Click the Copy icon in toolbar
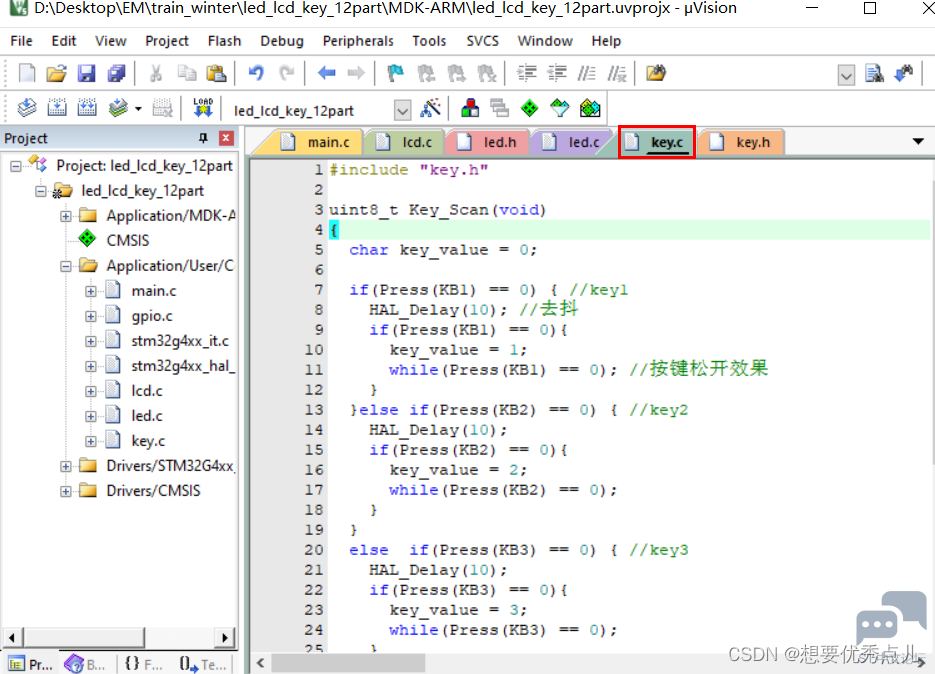Viewport: 935px width, 674px height. coord(187,73)
